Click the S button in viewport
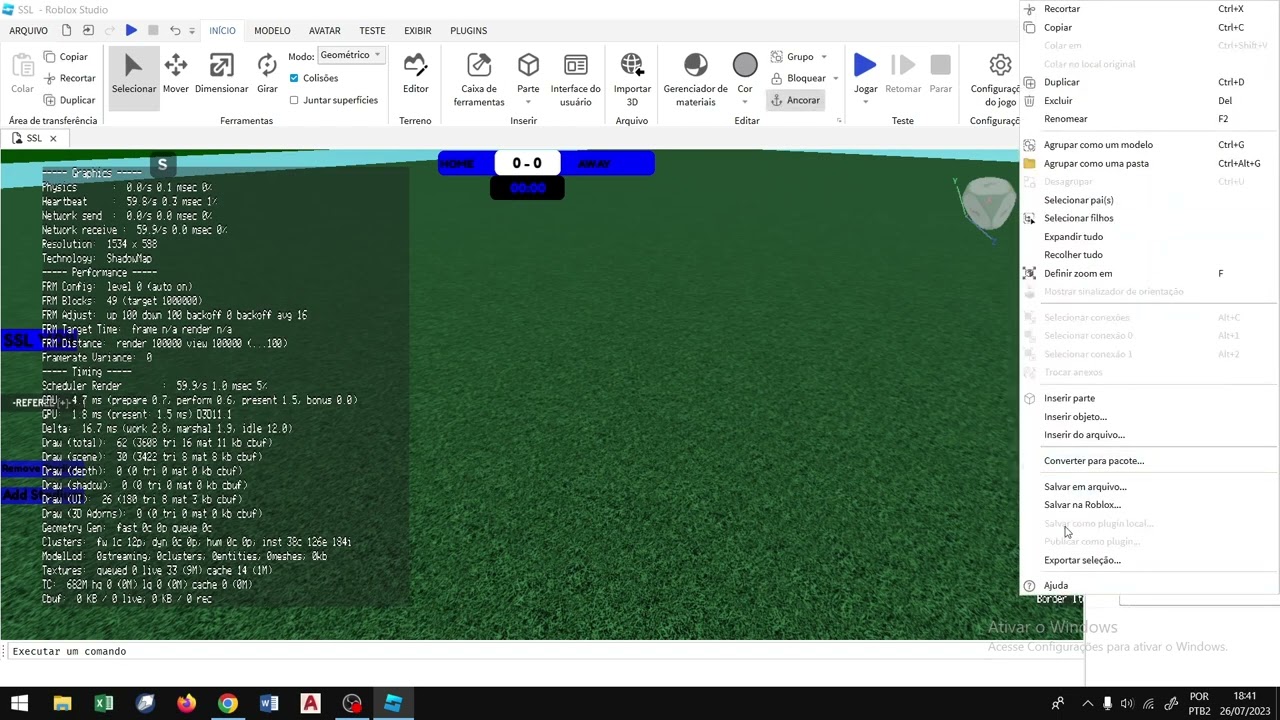Image resolution: width=1280 pixels, height=720 pixels. pos(162,165)
